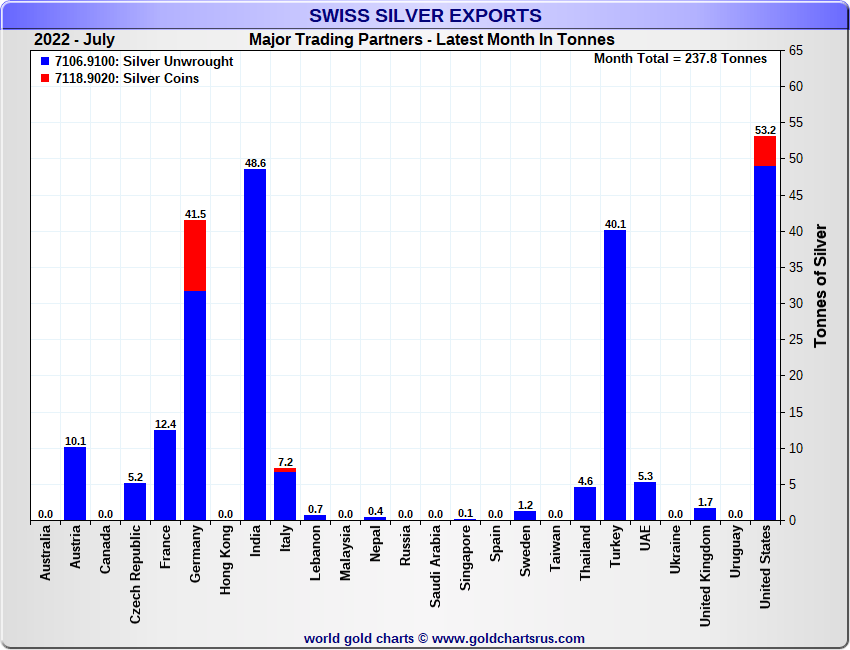Click the Swiss Silver Exports chart title

point(425,15)
